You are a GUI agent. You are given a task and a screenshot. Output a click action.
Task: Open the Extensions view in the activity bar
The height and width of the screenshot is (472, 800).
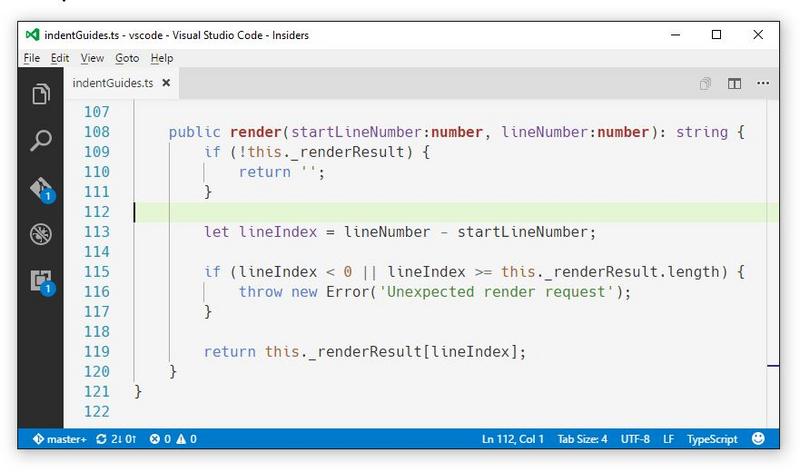(x=42, y=282)
